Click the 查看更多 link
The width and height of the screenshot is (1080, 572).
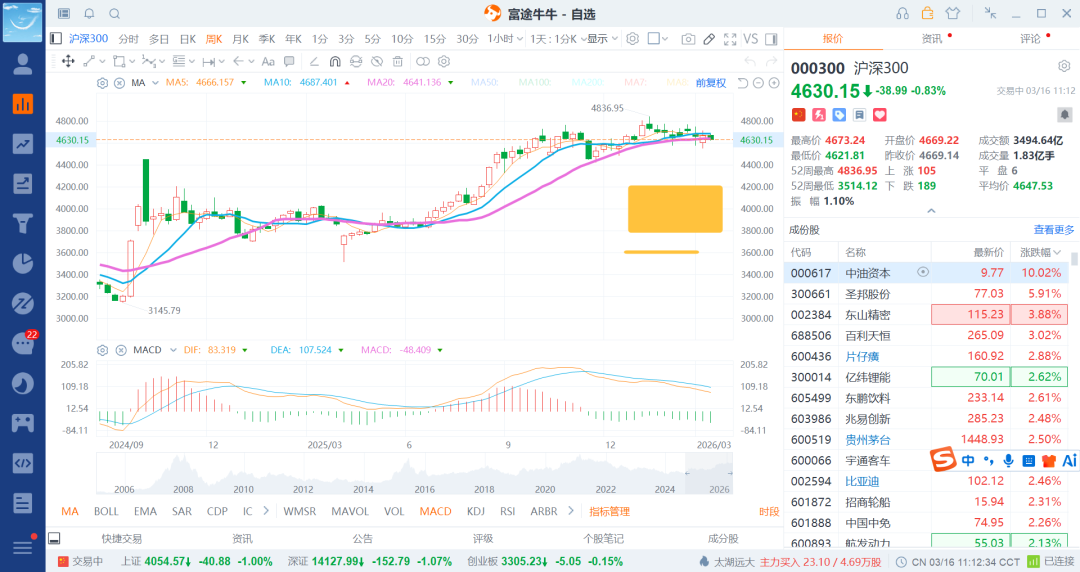[x=1054, y=230]
